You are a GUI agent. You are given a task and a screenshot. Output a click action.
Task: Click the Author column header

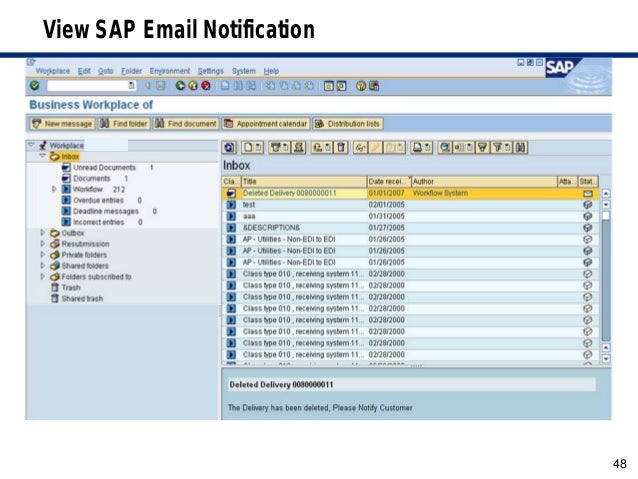coord(484,182)
